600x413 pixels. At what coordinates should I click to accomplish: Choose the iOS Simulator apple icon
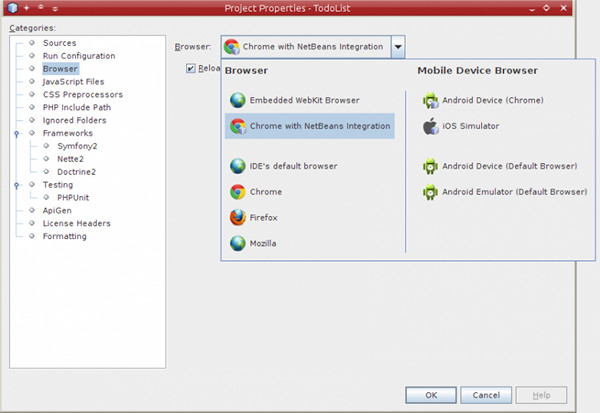click(x=430, y=126)
